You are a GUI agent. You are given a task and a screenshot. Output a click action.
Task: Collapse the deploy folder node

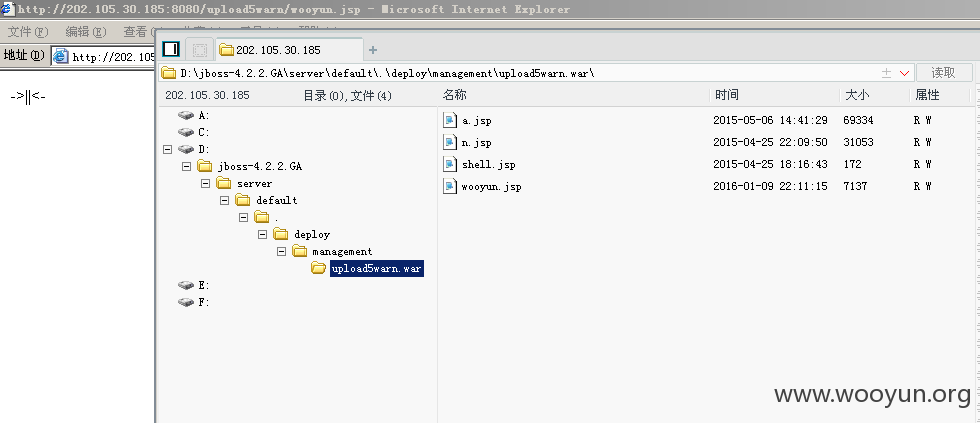[262, 234]
